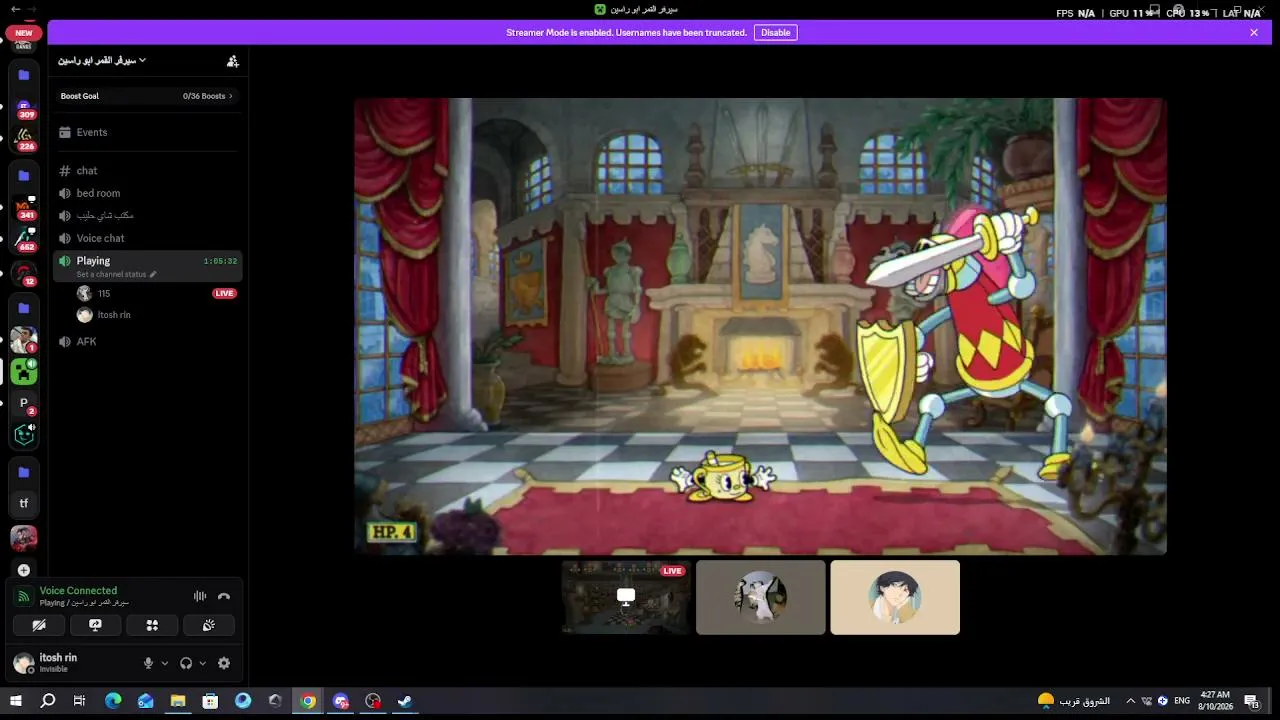
Task: Open the P server icon
Action: [x=24, y=403]
